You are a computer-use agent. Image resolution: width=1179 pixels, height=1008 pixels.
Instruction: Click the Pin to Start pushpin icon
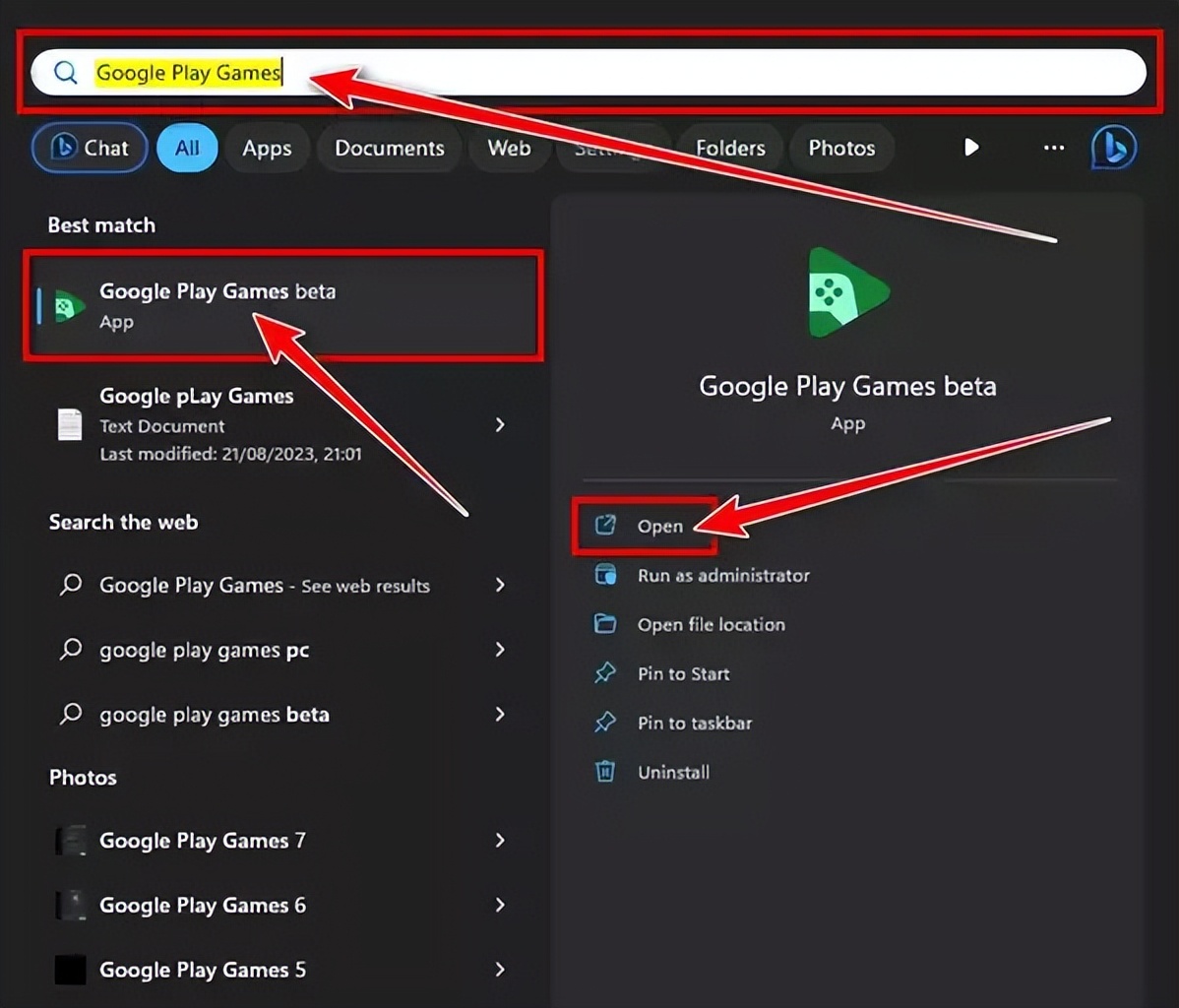604,673
